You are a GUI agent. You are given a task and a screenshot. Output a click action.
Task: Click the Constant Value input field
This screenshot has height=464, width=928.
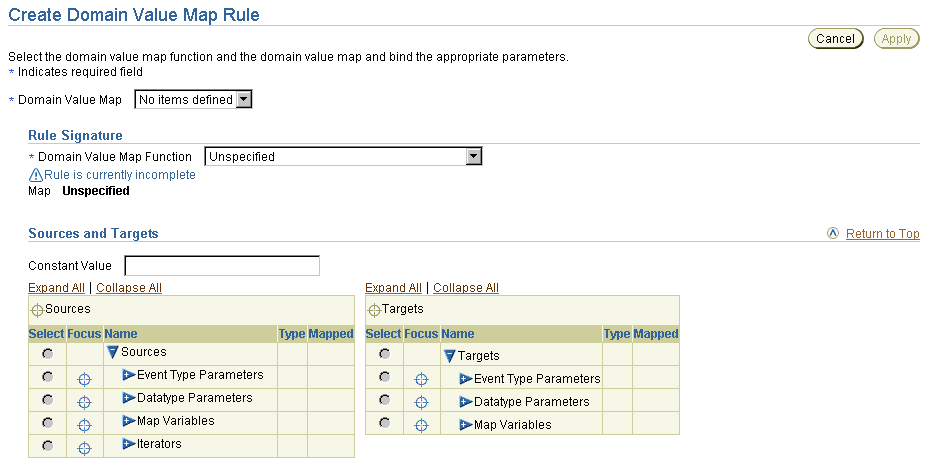click(222, 266)
